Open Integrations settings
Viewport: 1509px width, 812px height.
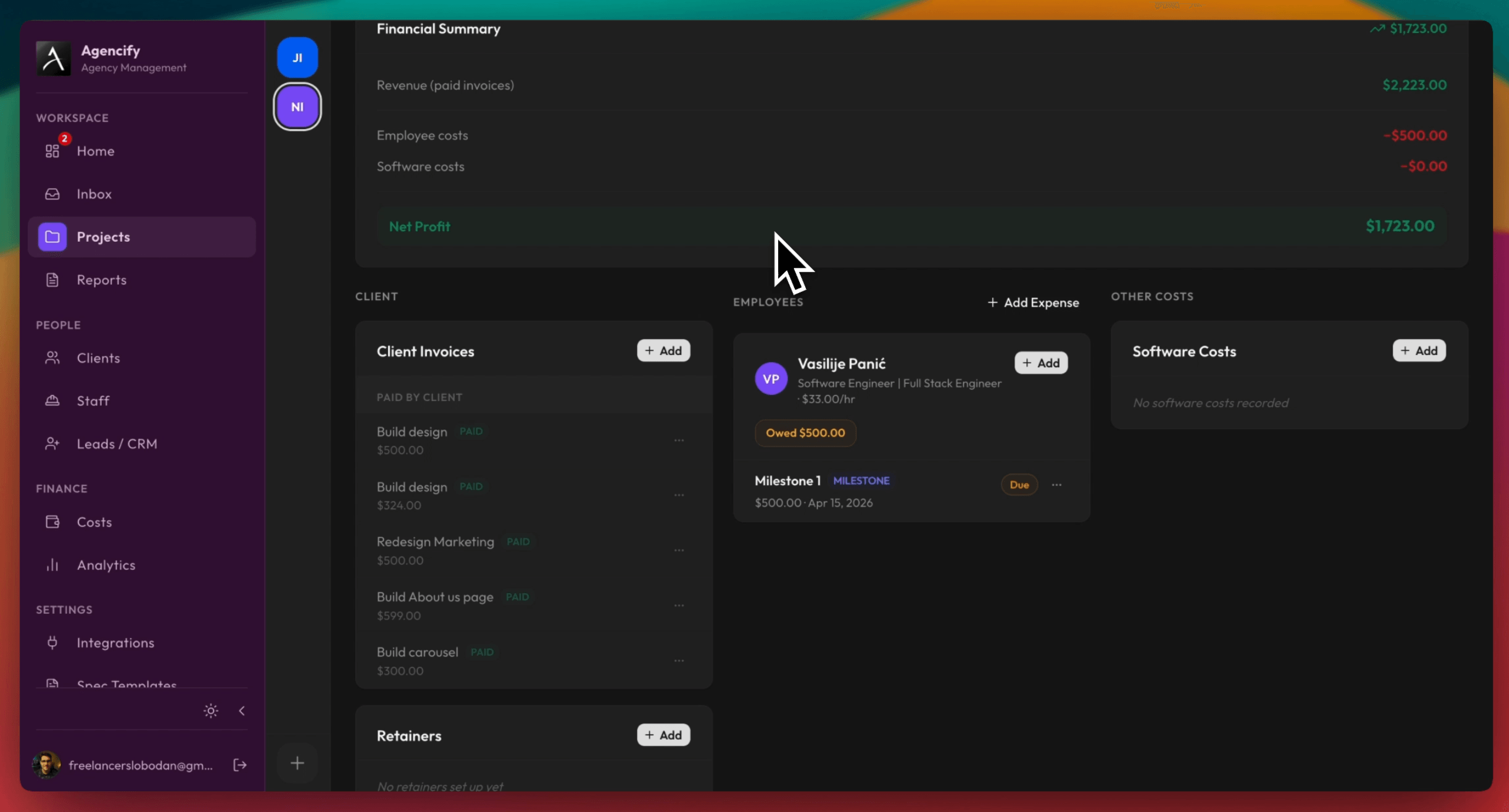coord(115,643)
